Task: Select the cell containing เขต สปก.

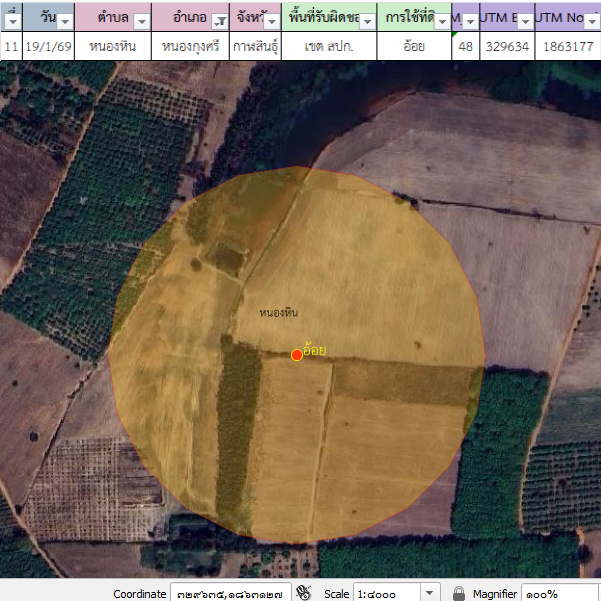Action: tap(329, 46)
